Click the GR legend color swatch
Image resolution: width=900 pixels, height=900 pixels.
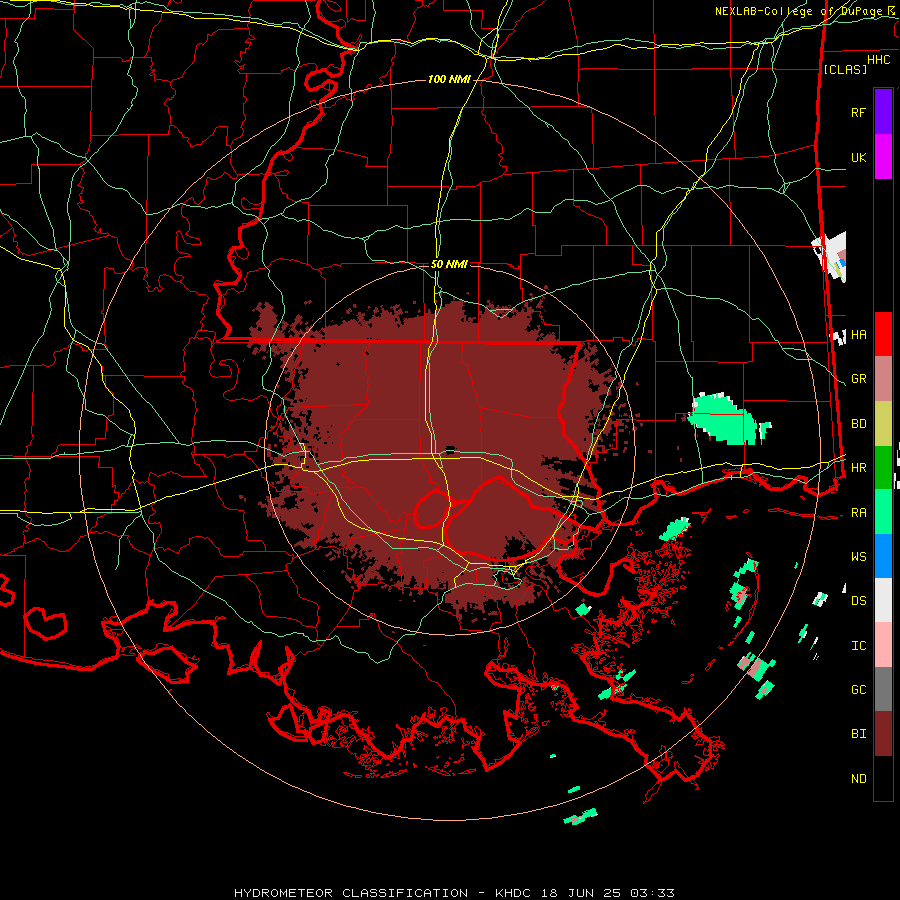click(883, 379)
